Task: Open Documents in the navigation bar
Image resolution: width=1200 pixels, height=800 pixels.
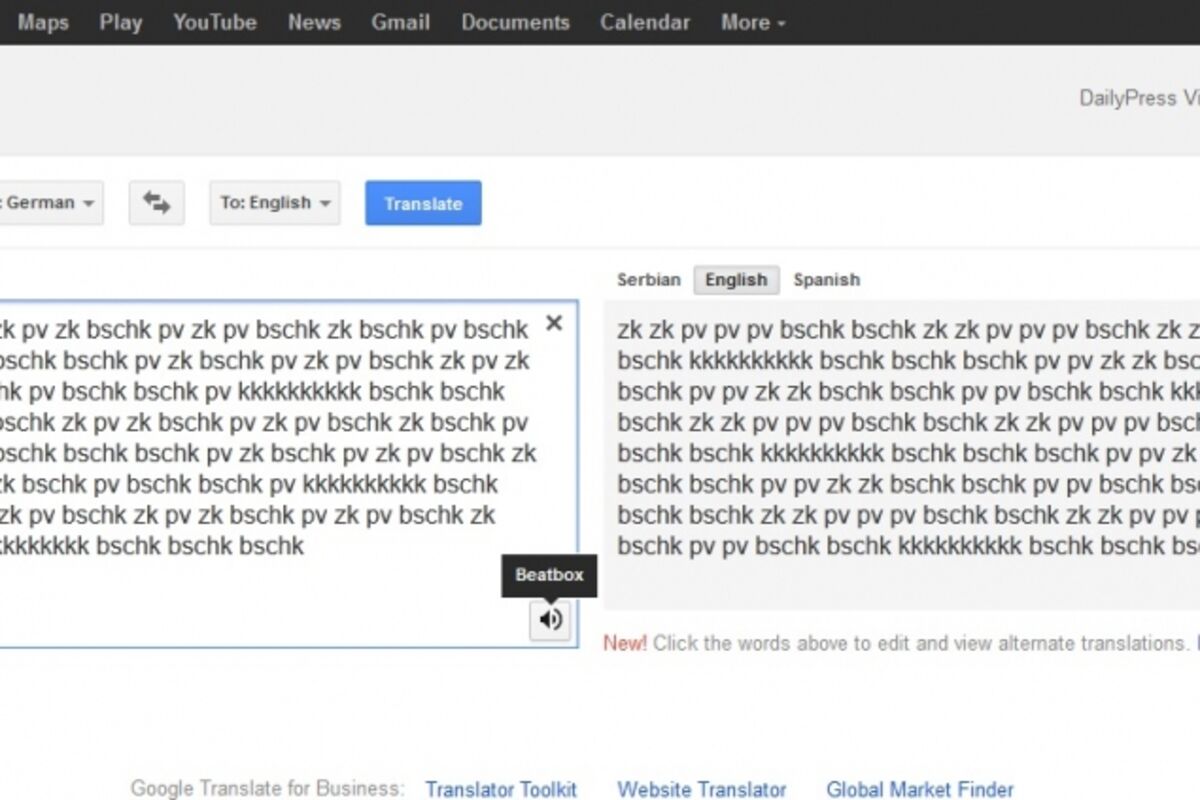Action: (515, 22)
